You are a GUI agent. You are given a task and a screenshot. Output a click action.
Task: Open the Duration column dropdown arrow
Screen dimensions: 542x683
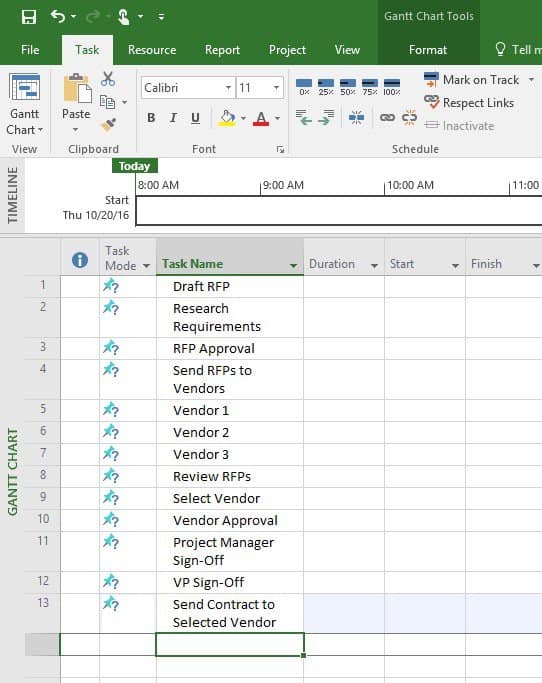tap(374, 265)
